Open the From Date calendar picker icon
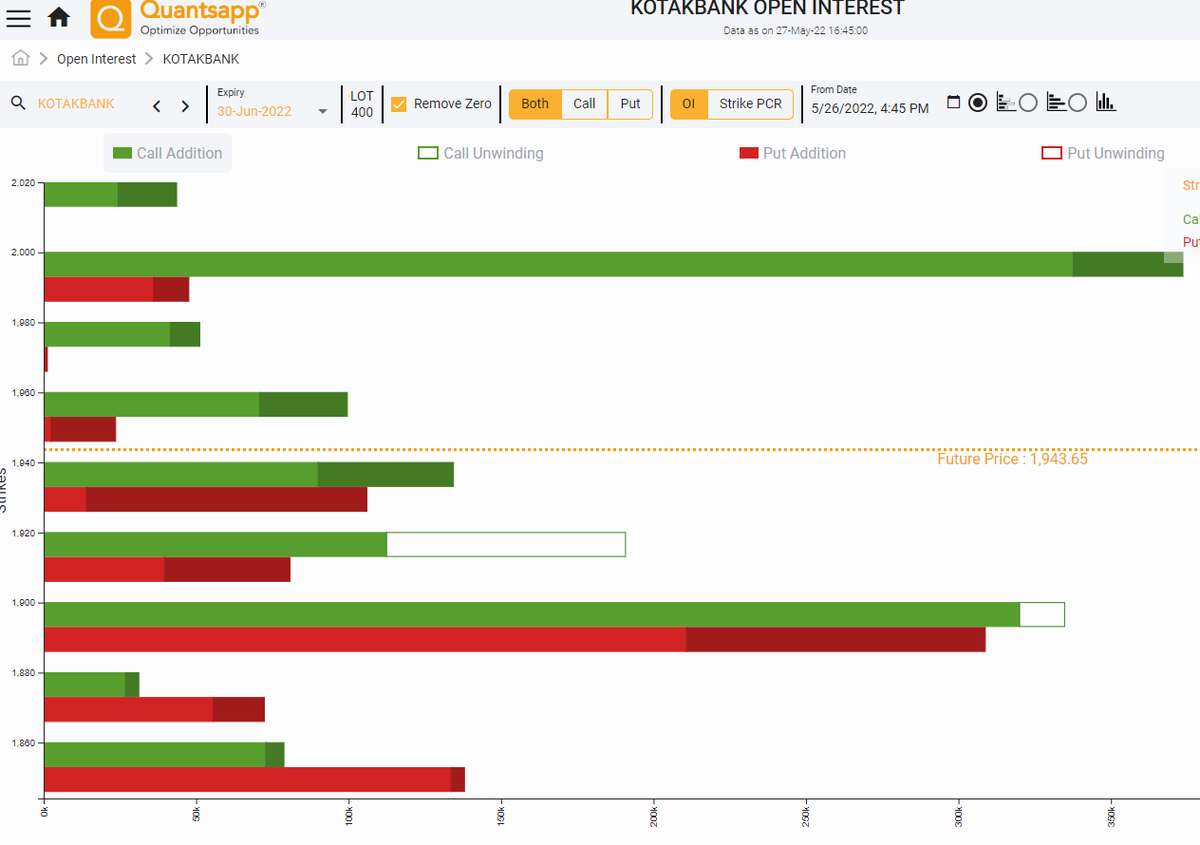The image size is (1200, 845). (x=953, y=102)
